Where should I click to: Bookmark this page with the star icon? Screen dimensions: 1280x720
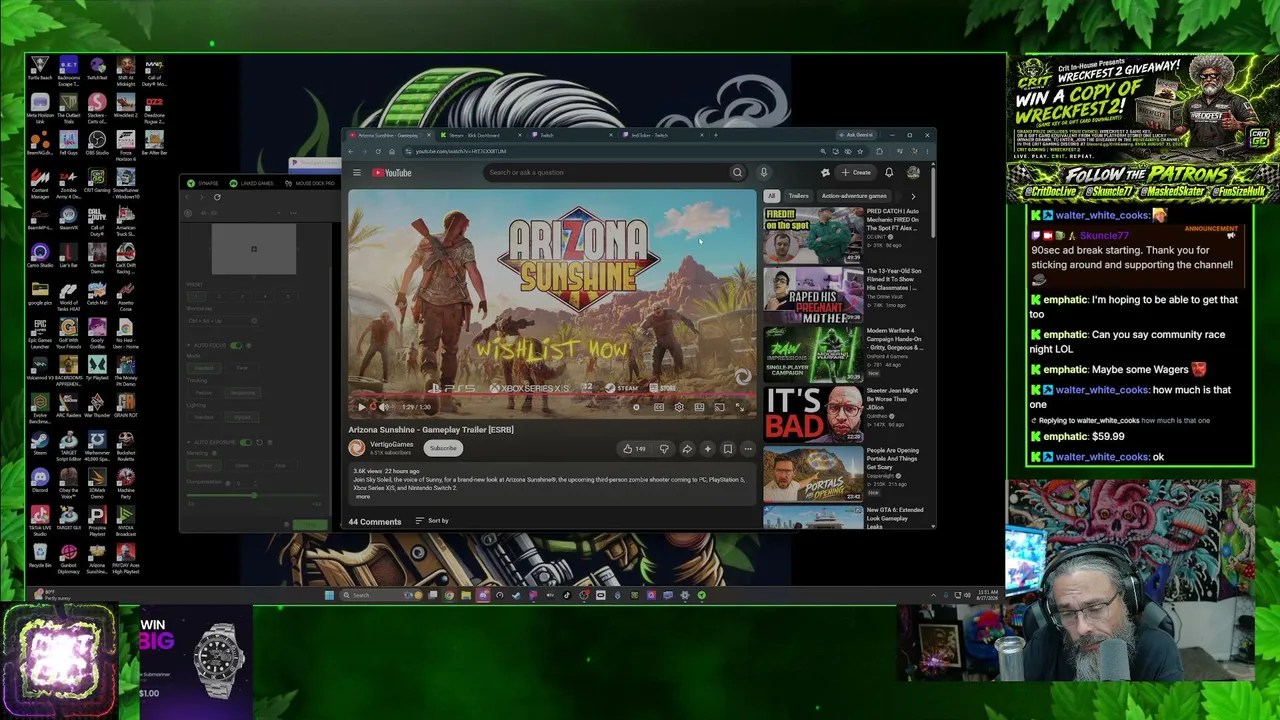coord(861,151)
